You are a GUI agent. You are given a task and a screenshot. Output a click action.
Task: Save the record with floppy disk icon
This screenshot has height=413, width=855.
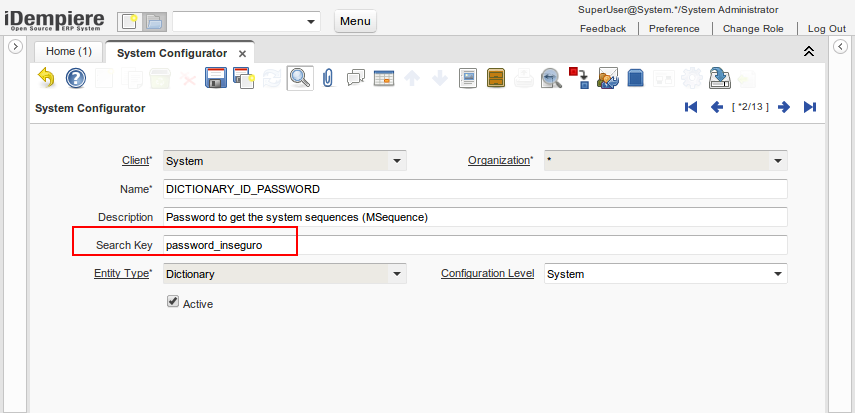click(215, 78)
